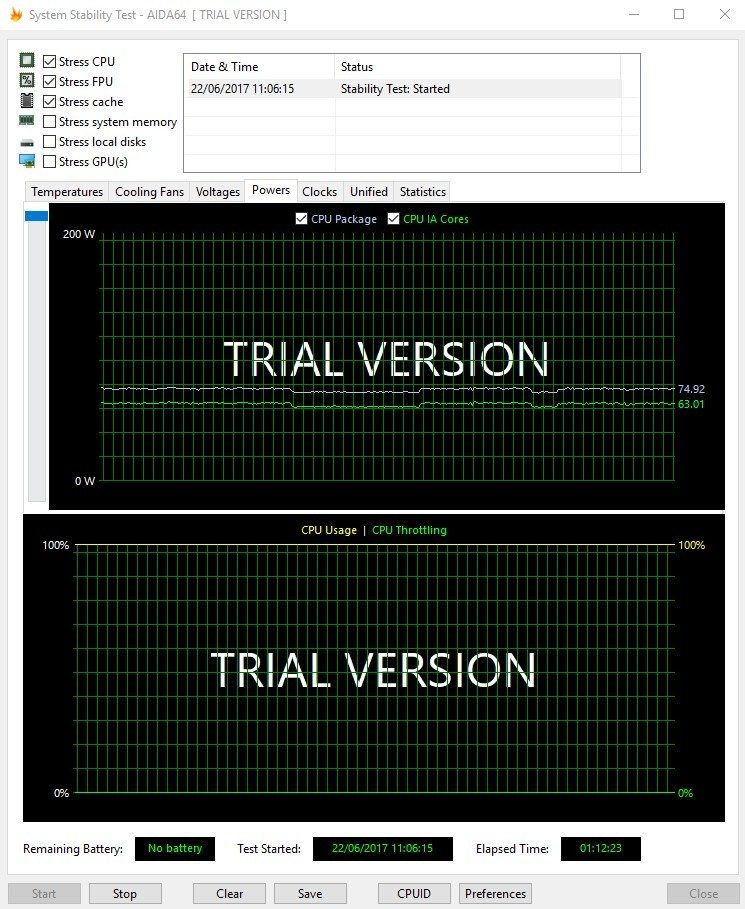Image resolution: width=745 pixels, height=909 pixels.
Task: Select the Voltages tab
Action: click(217, 192)
